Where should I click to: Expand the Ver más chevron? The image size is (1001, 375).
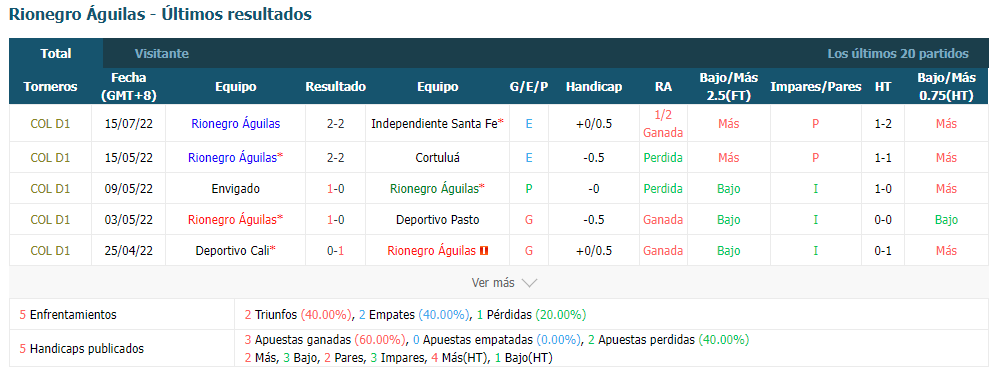coord(530,282)
